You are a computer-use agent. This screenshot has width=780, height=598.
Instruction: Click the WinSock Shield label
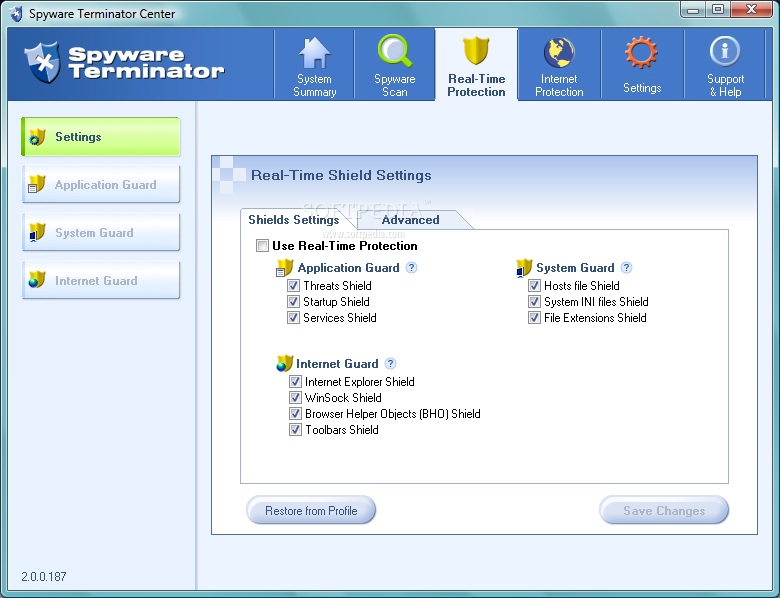pos(343,398)
